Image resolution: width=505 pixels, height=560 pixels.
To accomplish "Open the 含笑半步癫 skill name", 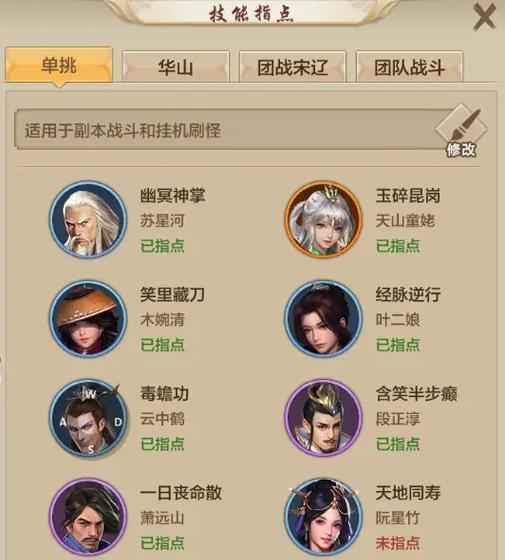I will (x=416, y=394).
